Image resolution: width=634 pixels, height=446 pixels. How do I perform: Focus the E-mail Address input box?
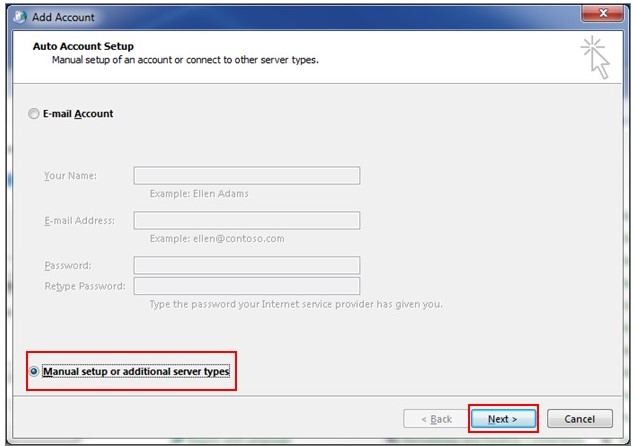(247, 221)
